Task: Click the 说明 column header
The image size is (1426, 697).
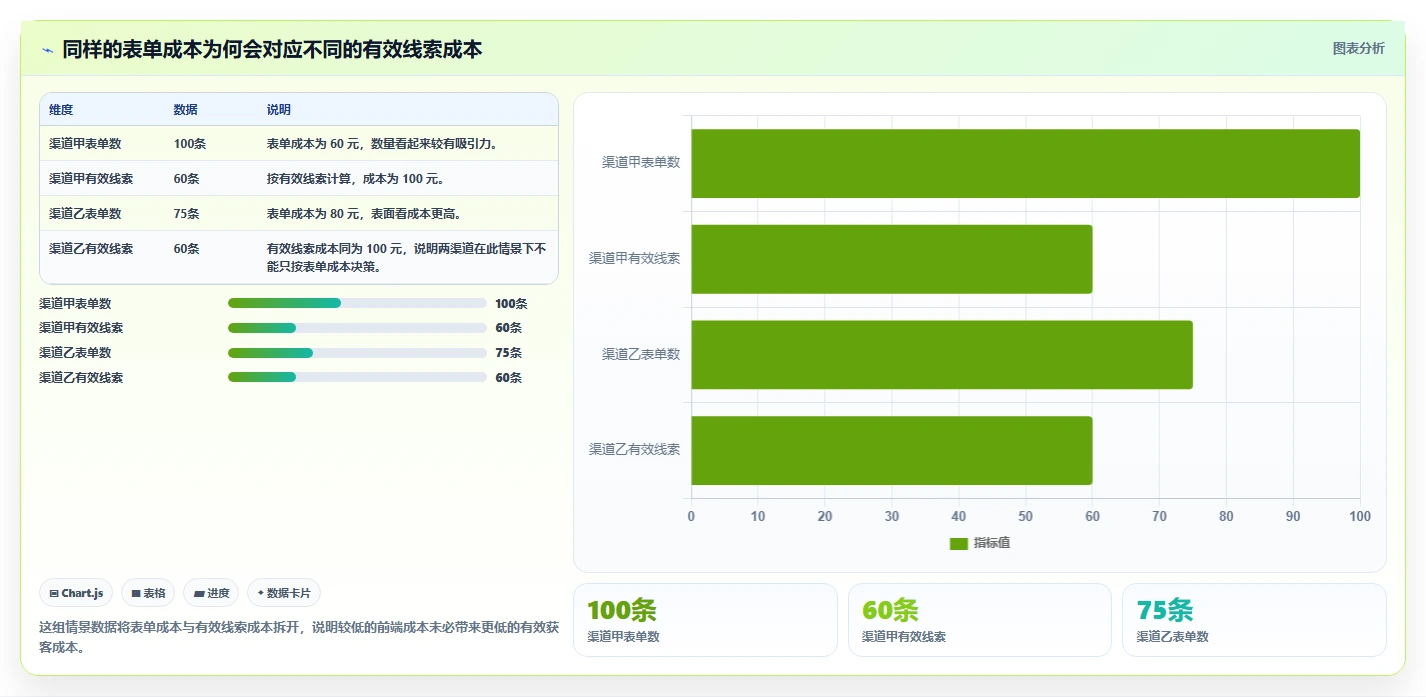Action: pos(279,110)
